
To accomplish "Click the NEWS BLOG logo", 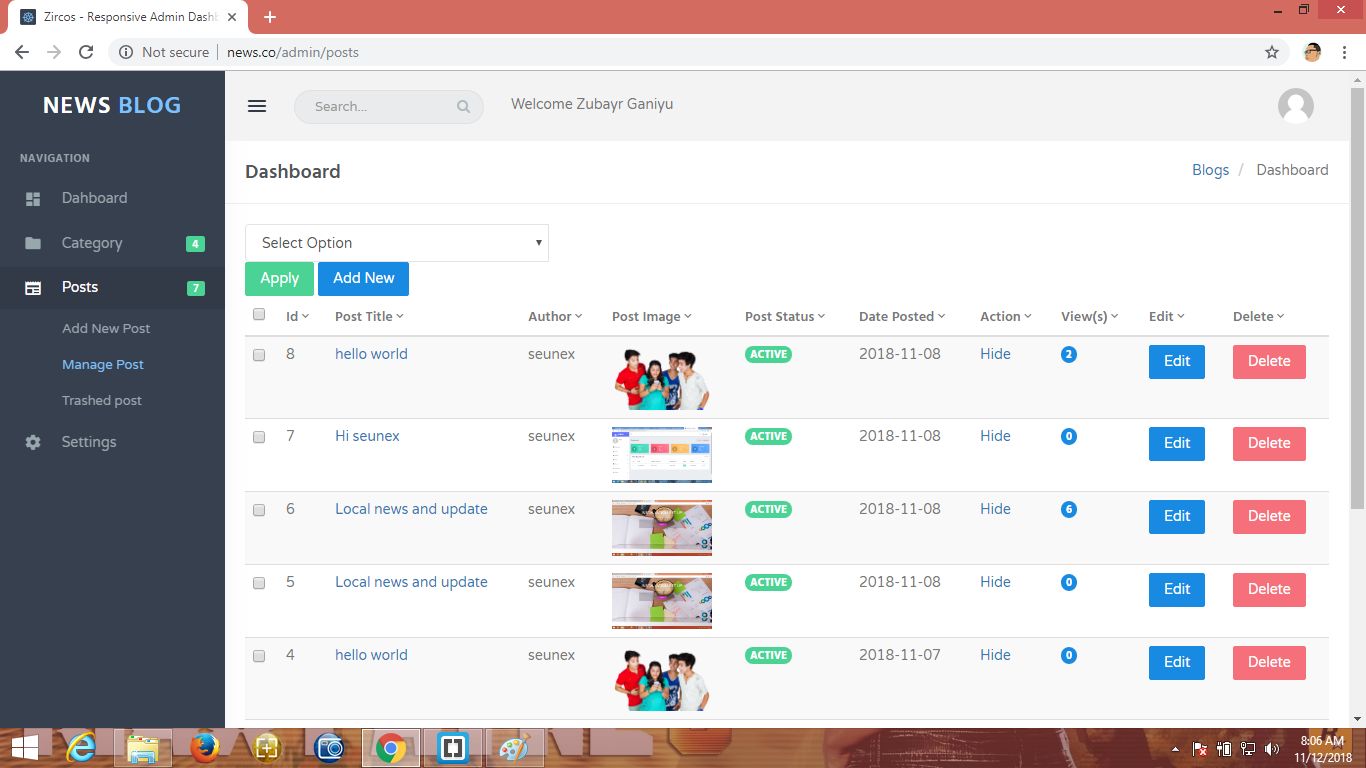I will pos(112,105).
